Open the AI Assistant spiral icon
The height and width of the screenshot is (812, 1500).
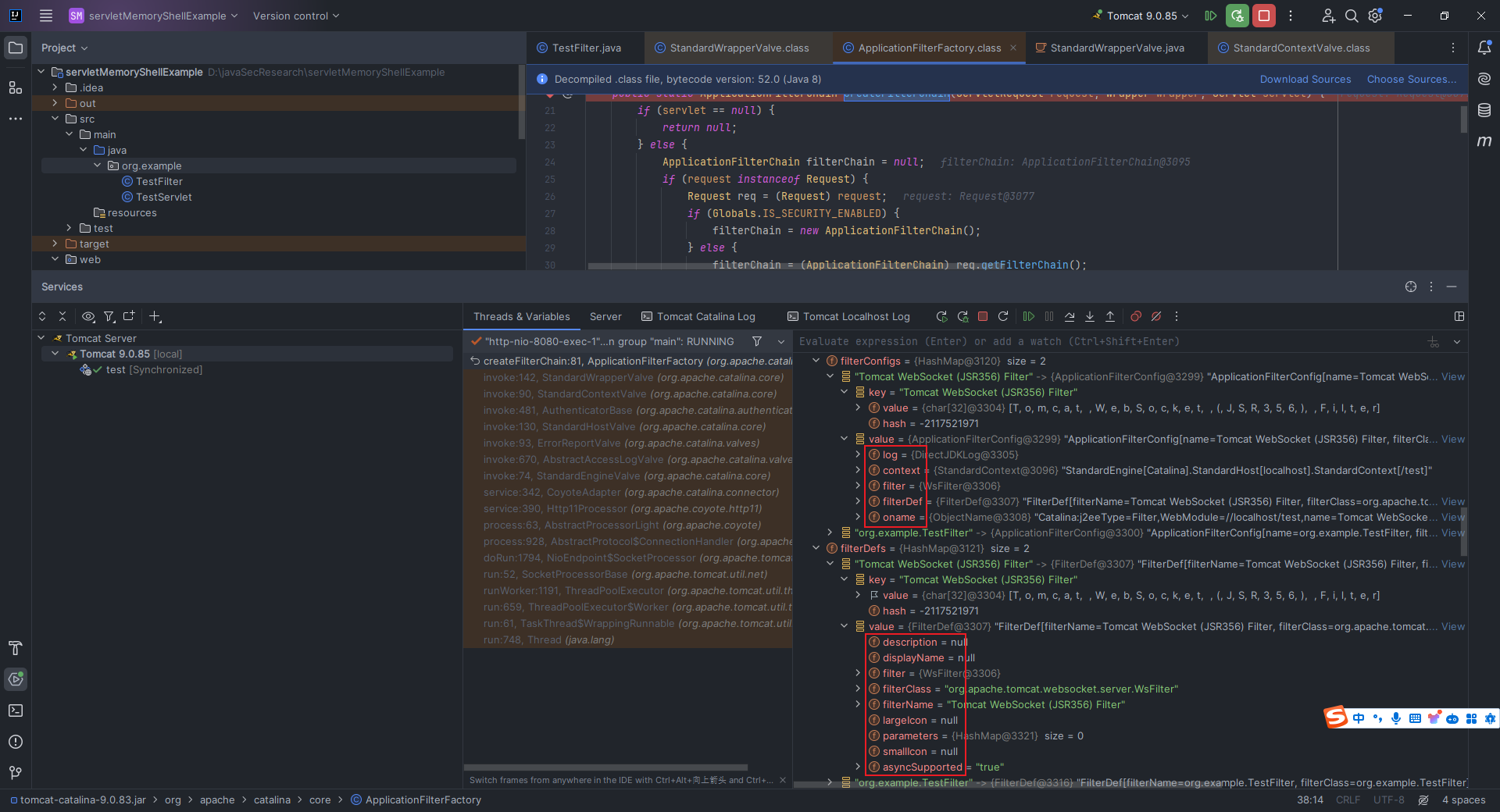tap(1484, 79)
